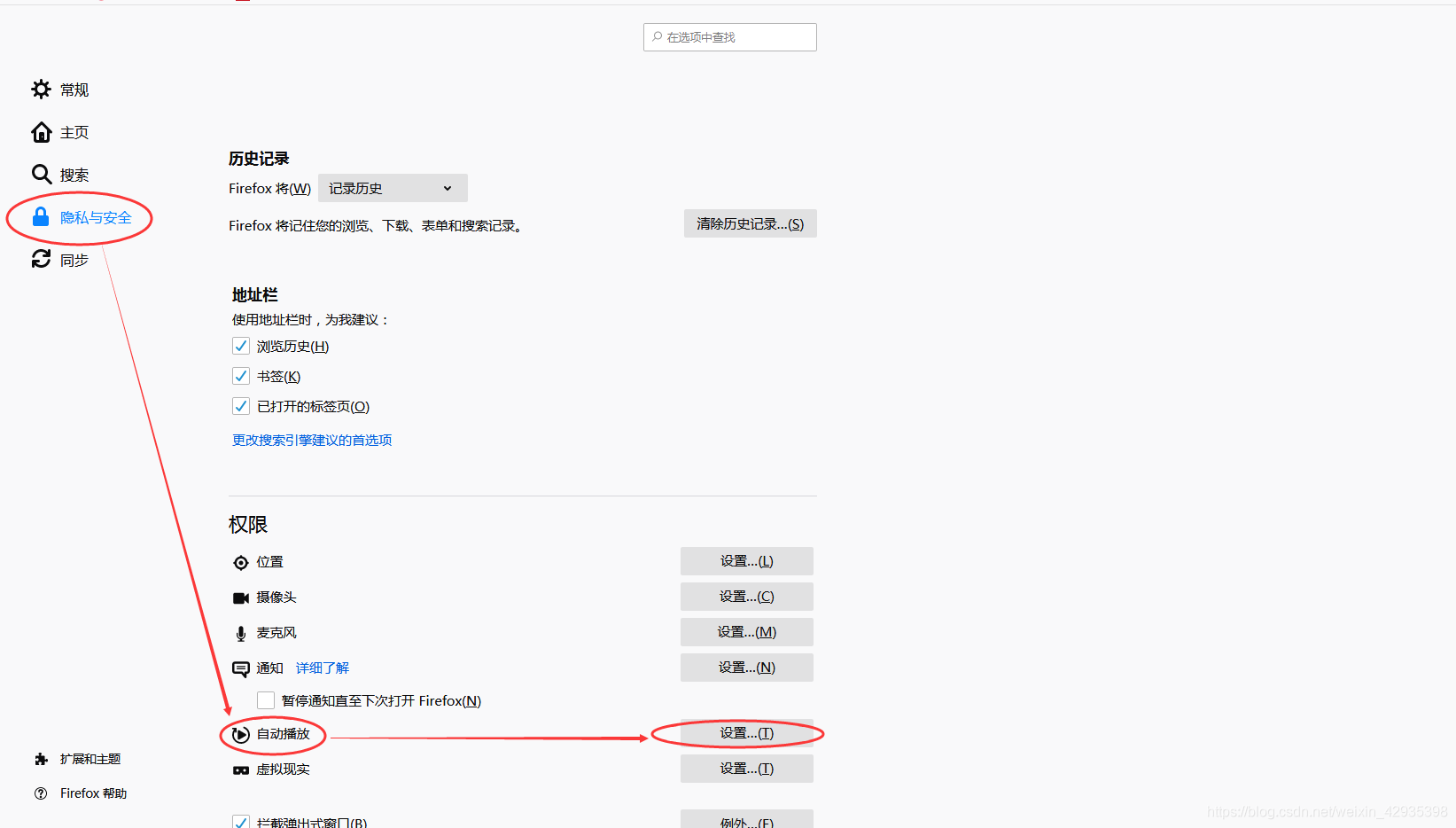
Task: Click the 使用地址栏时，为我建议 text
Action: pyautogui.click(x=310, y=320)
